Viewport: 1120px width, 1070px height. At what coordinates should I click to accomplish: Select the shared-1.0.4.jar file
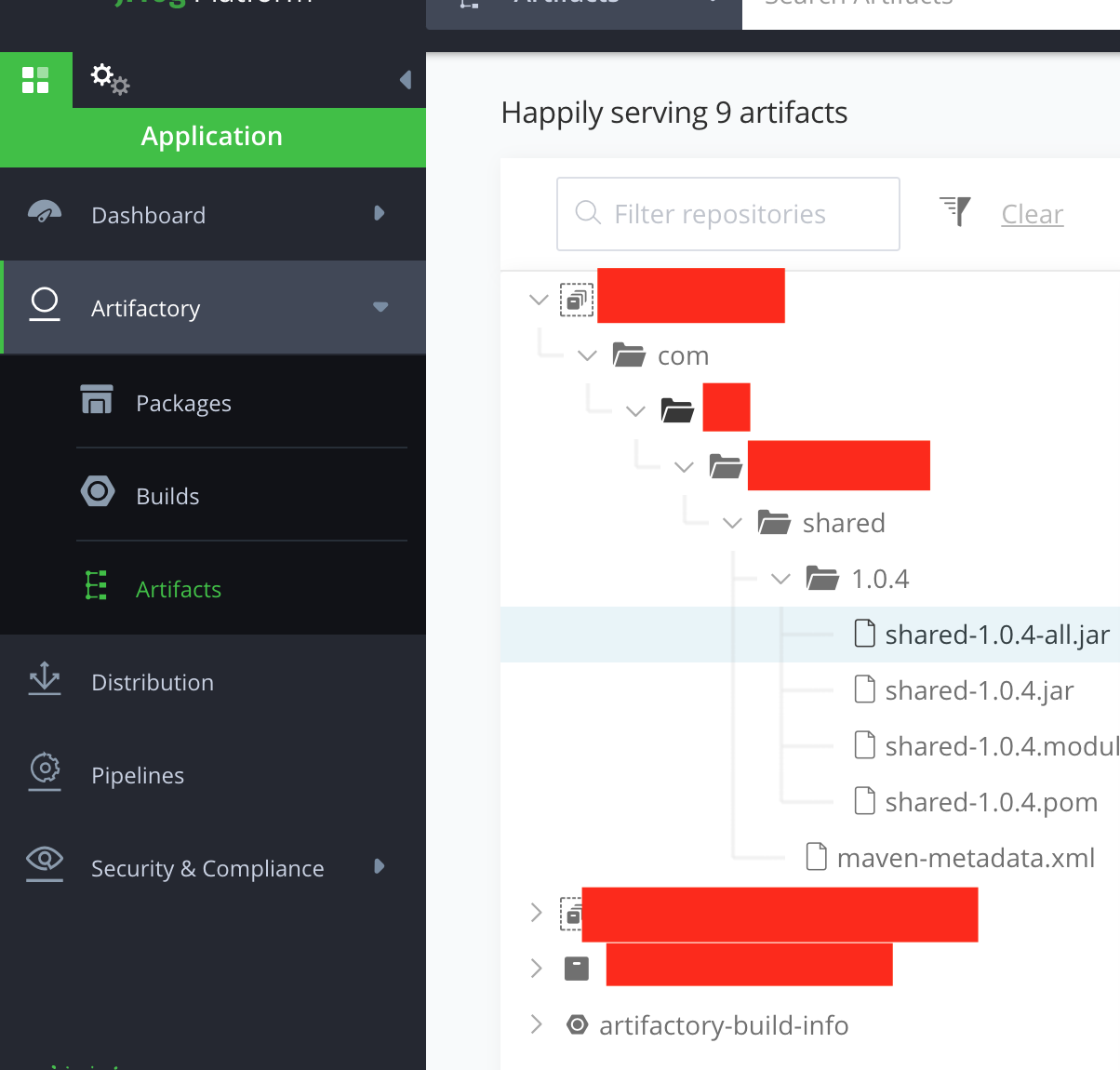click(980, 690)
